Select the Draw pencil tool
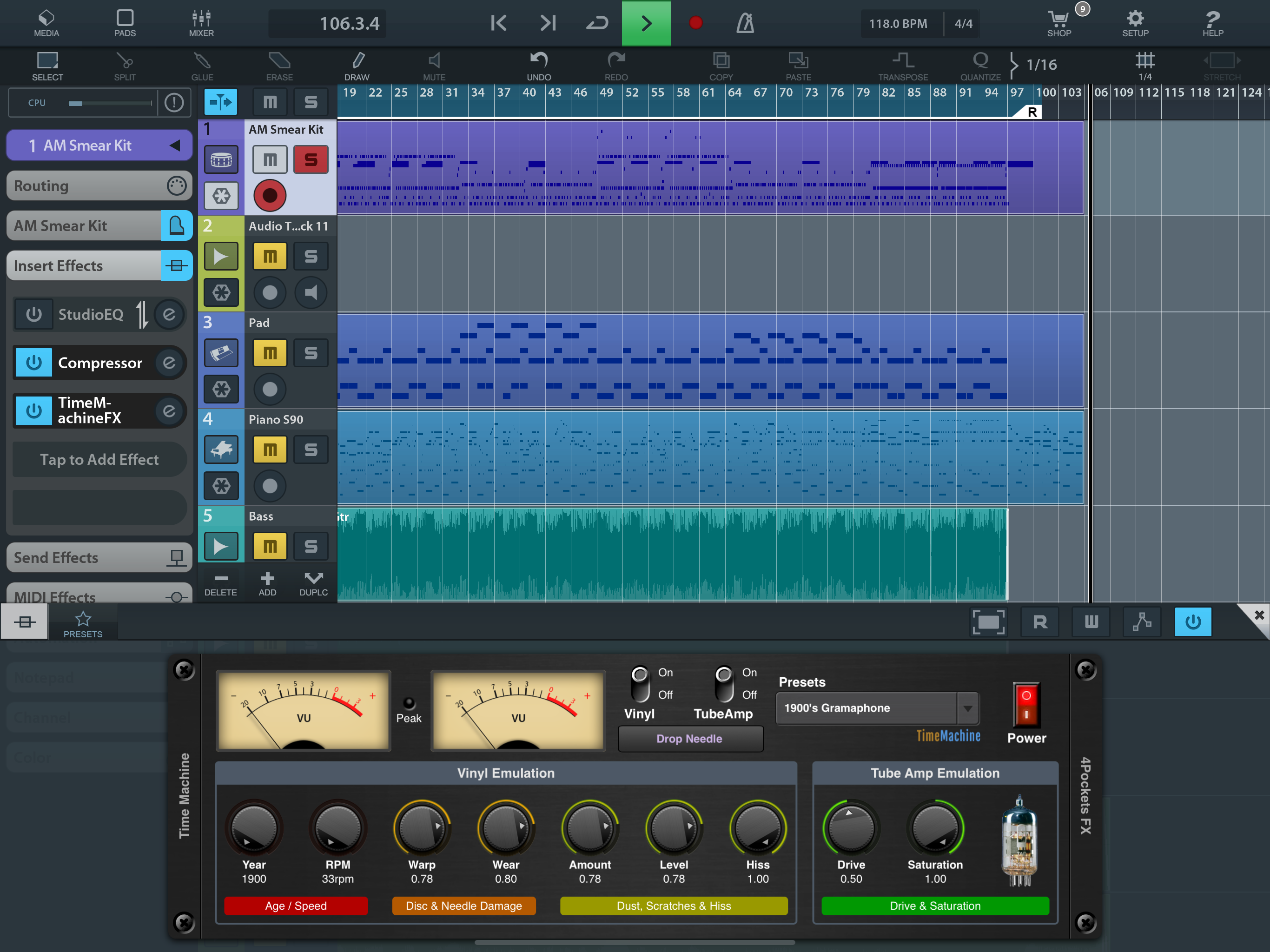 tap(357, 65)
